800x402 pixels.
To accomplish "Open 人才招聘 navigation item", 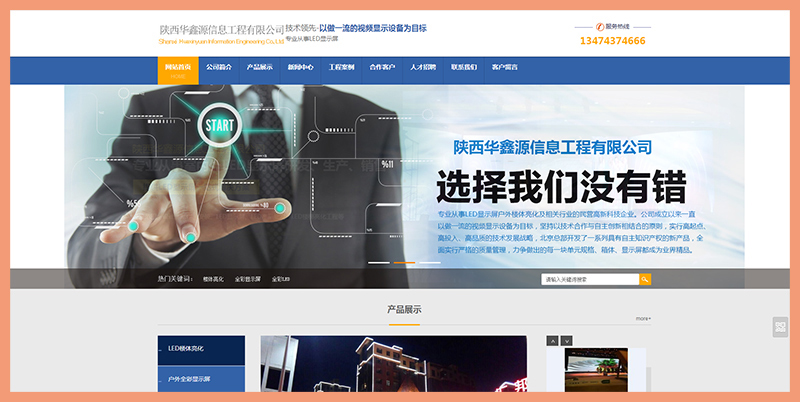I will 423,67.
